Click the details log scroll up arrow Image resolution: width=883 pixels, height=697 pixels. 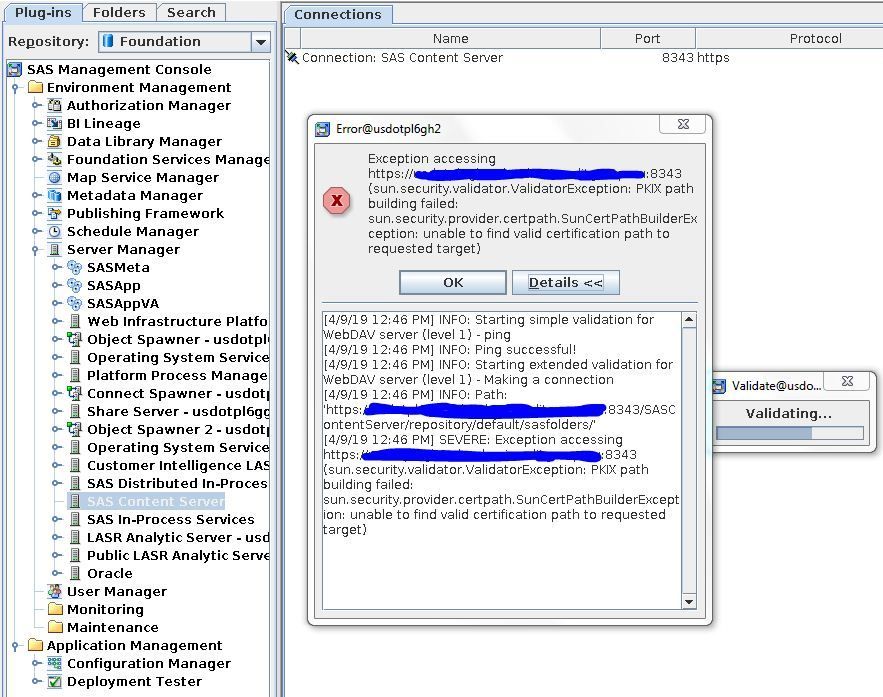pos(689,320)
